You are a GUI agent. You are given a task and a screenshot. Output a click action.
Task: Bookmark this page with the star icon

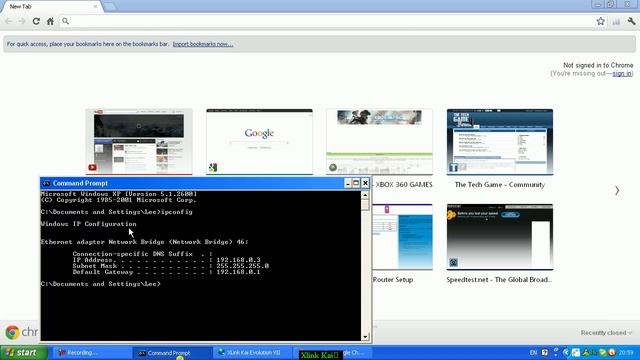[600, 21]
